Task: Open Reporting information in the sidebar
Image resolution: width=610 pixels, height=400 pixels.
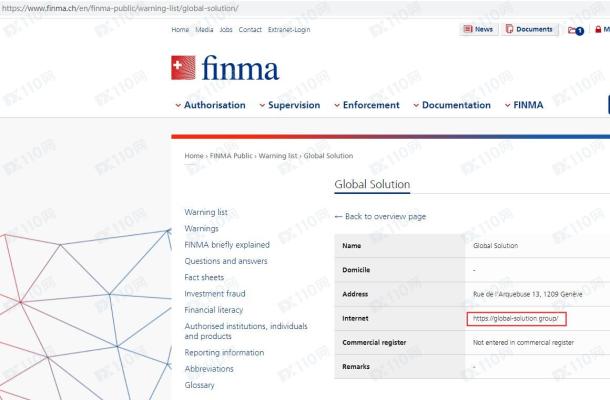Action: (224, 353)
